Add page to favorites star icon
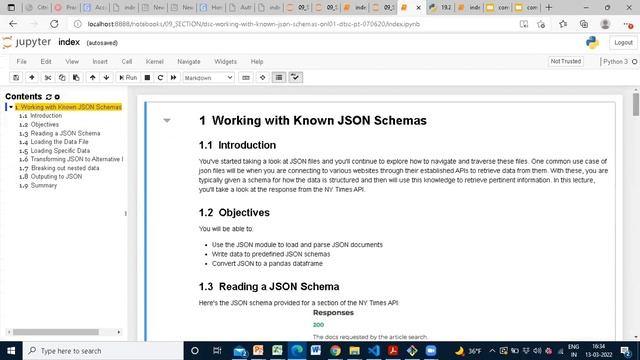 pyautogui.click(x=541, y=24)
